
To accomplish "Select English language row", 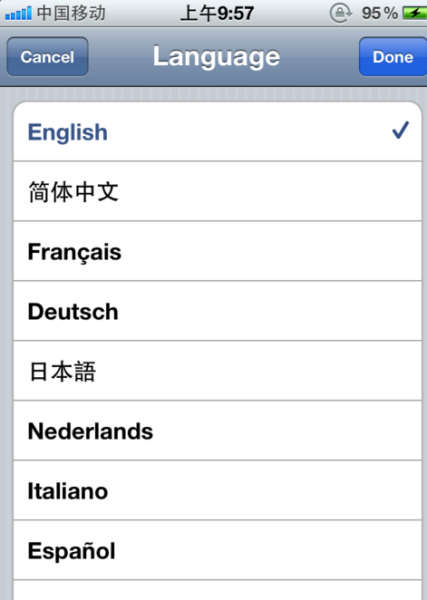I will pos(217,132).
